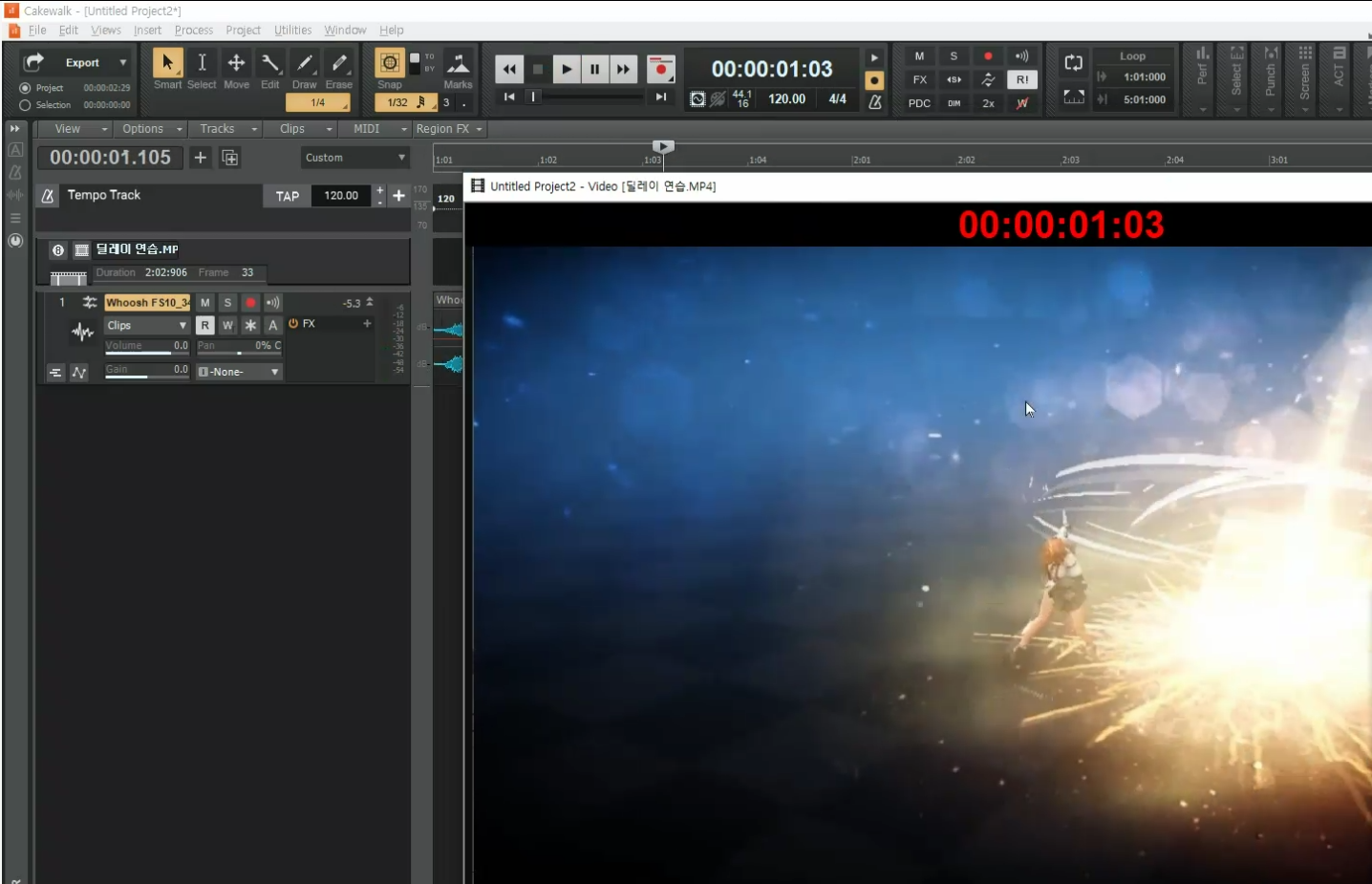Toggle global Solo in Mix module

coord(954,56)
